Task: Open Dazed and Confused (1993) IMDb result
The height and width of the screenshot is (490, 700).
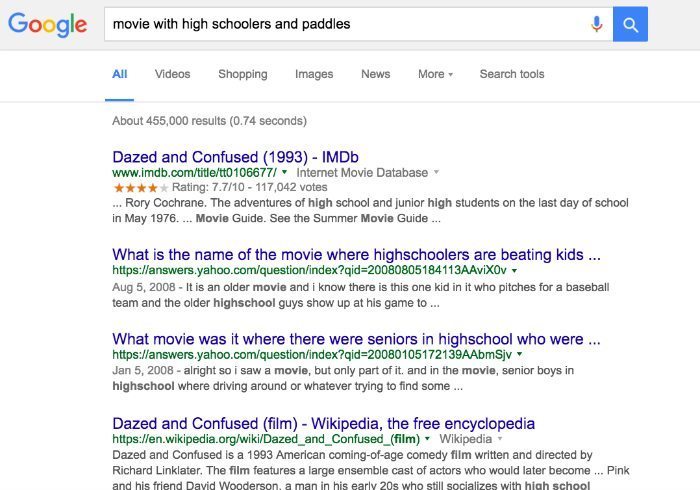Action: 235,157
